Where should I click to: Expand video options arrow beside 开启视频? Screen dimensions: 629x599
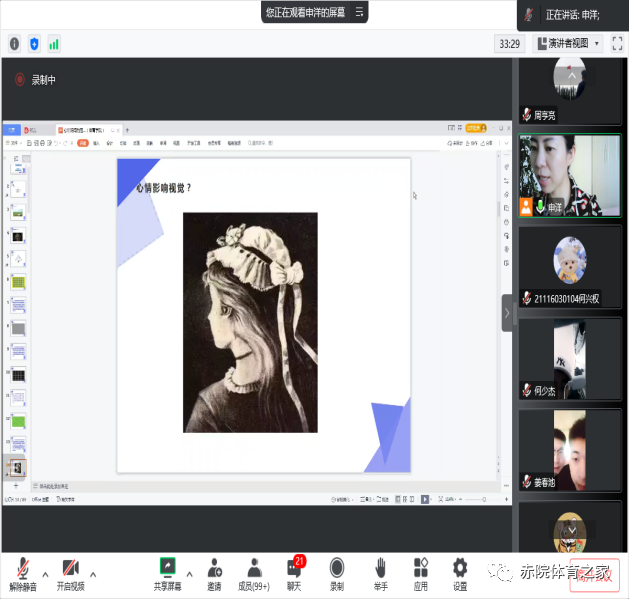click(93, 574)
